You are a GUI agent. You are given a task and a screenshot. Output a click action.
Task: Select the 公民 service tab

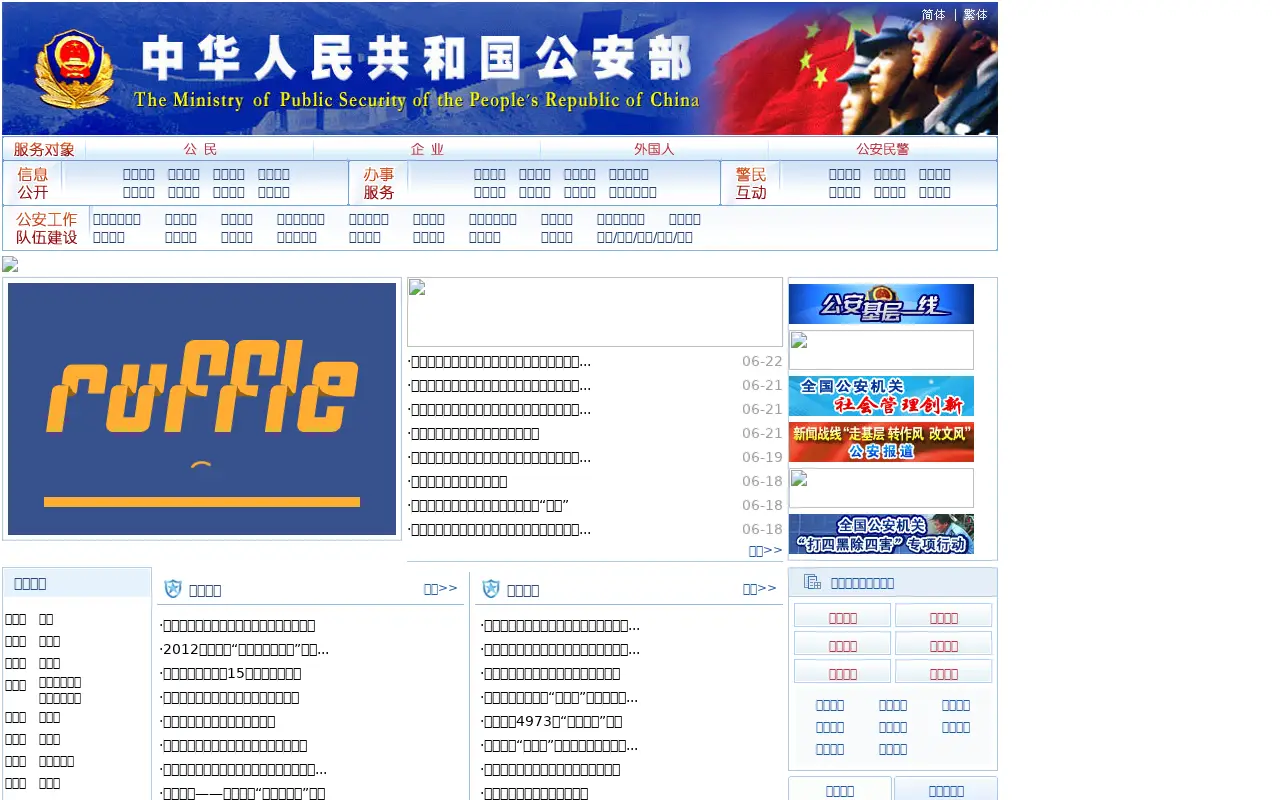(x=200, y=149)
